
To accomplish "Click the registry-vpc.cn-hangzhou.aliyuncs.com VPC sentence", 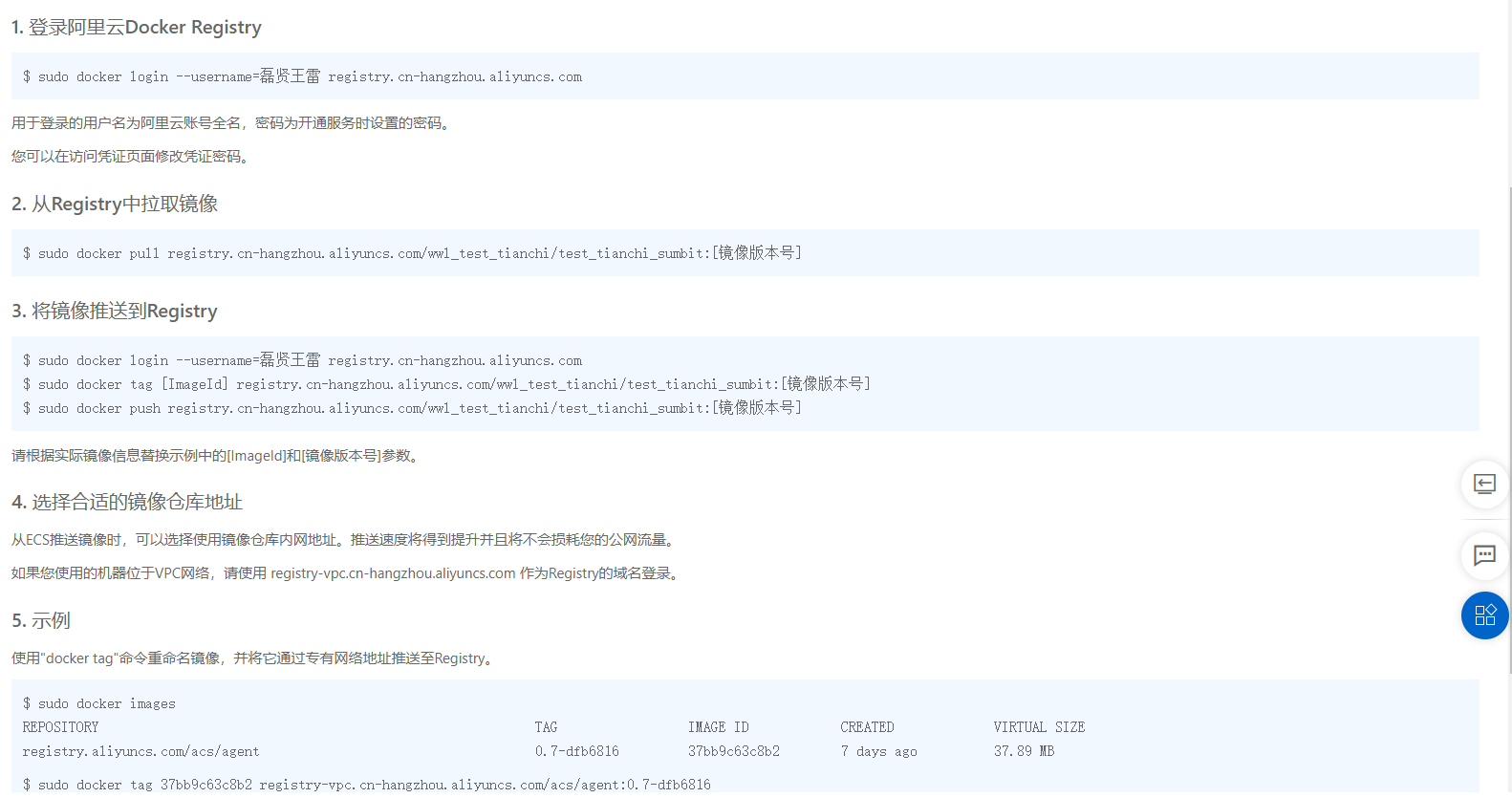I will pyautogui.click(x=347, y=572).
